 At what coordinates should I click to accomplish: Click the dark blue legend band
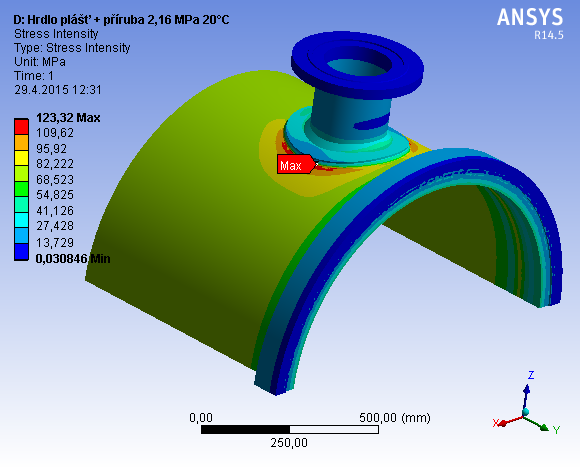tap(21, 252)
